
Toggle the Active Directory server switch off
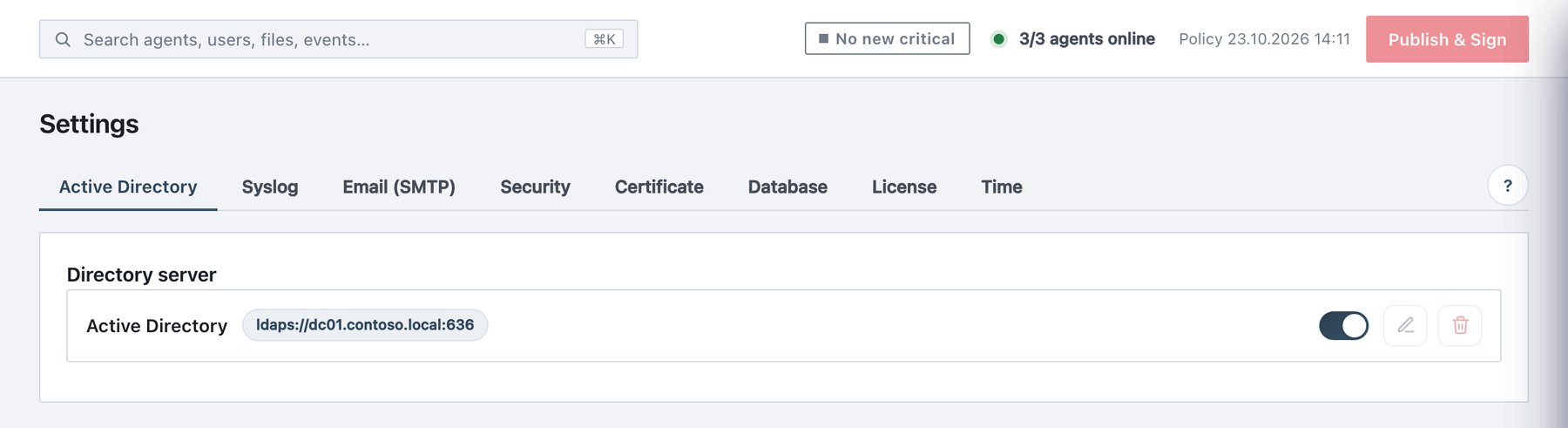click(x=1343, y=325)
